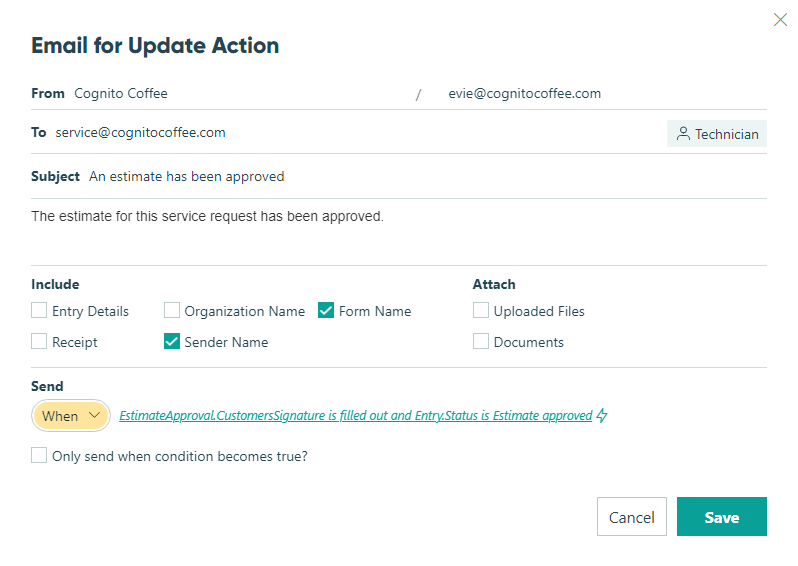Uncheck the Form Name checkbox
798x566 pixels.
pos(326,310)
